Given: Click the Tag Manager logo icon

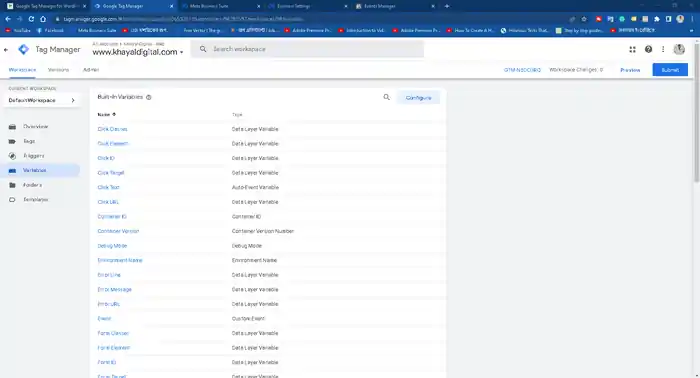Looking at the screenshot, I should point(24,50).
